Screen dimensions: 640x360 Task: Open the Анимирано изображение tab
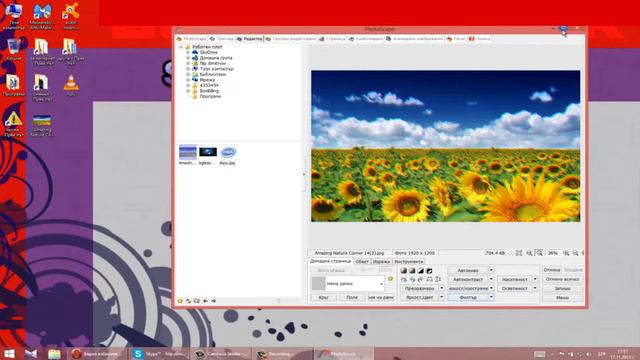[414, 39]
